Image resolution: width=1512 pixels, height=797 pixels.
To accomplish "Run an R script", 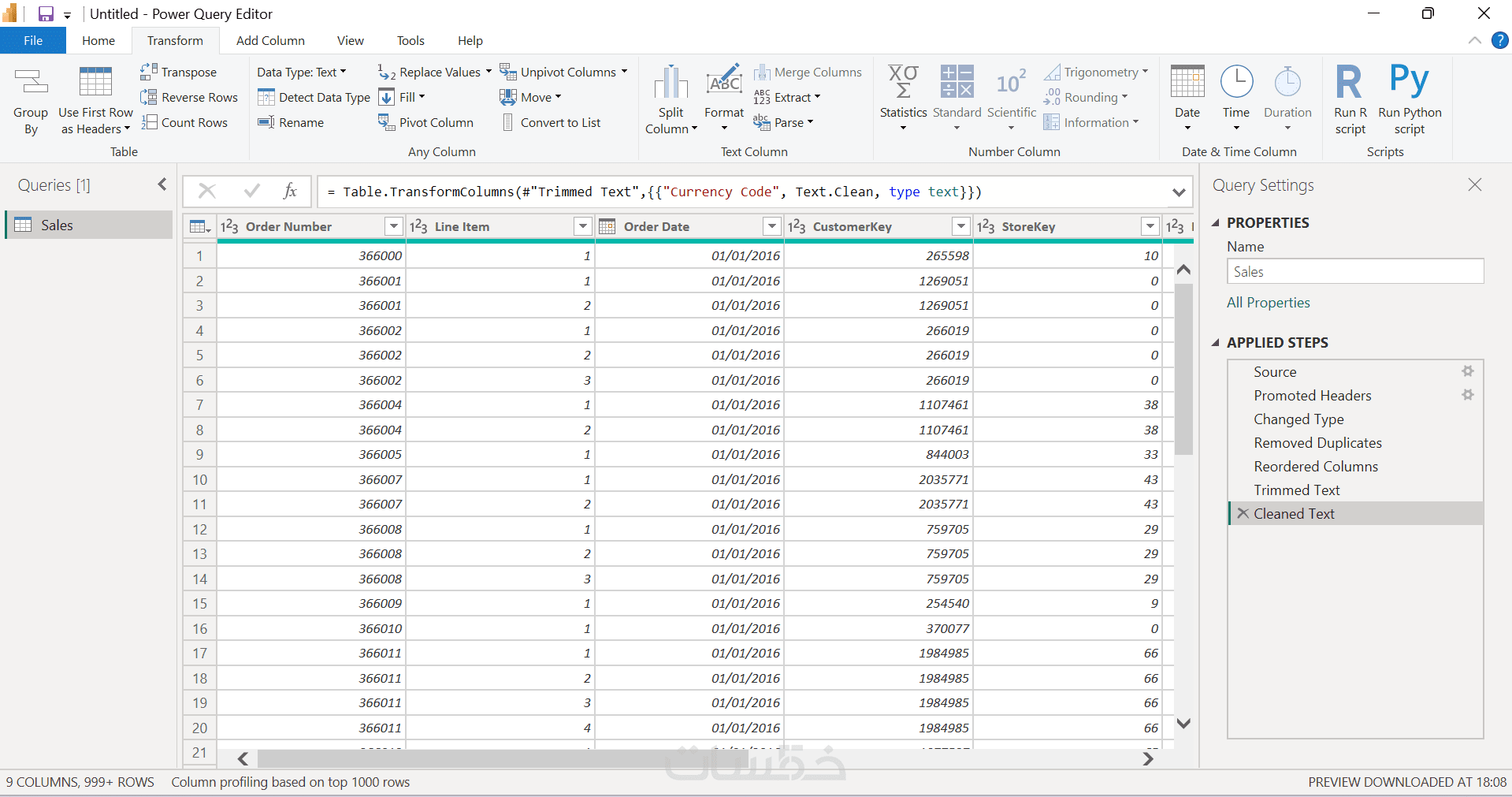I will click(1350, 98).
